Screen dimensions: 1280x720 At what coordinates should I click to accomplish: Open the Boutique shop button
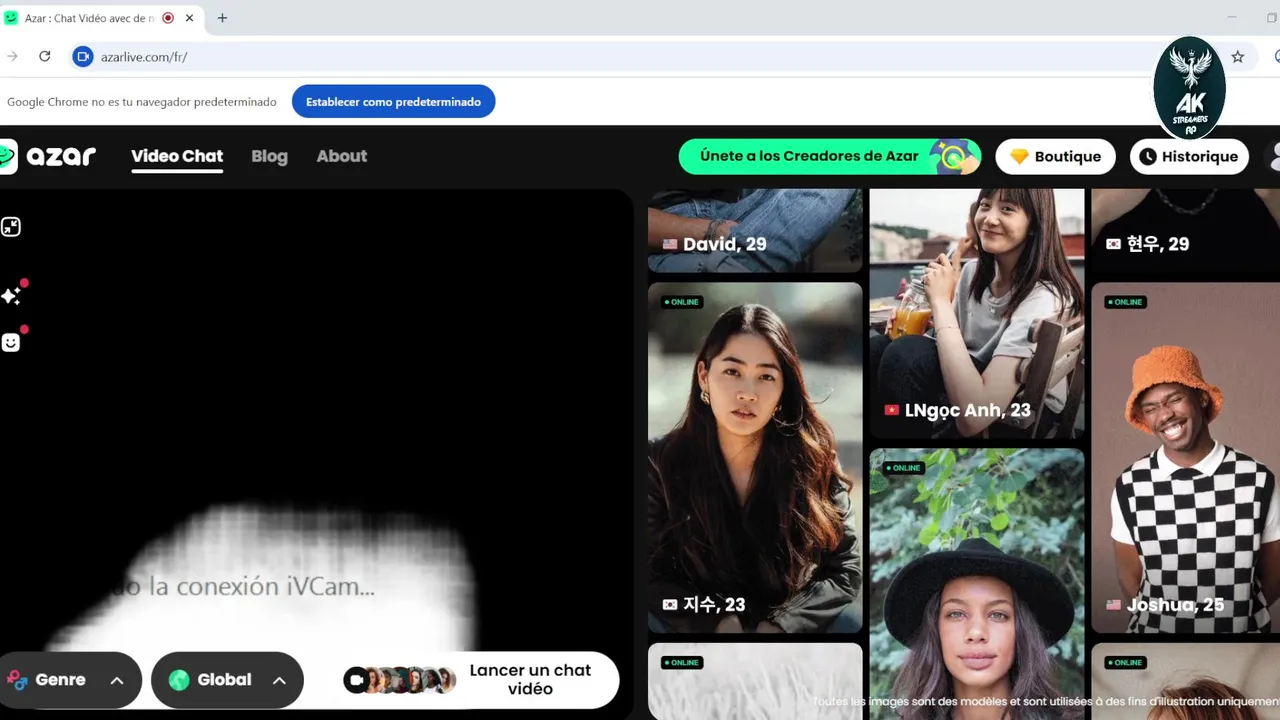1055,156
